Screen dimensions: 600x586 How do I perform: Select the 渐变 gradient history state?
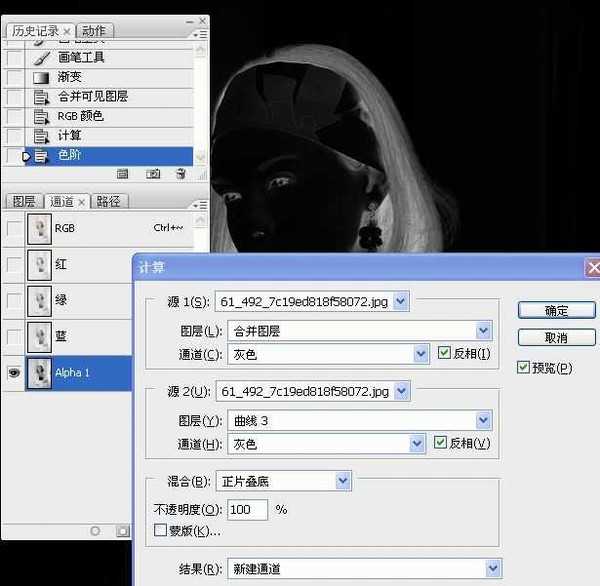point(70,77)
